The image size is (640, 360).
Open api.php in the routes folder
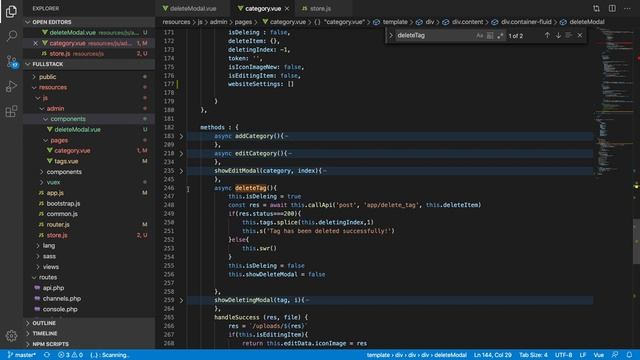[x=53, y=288]
